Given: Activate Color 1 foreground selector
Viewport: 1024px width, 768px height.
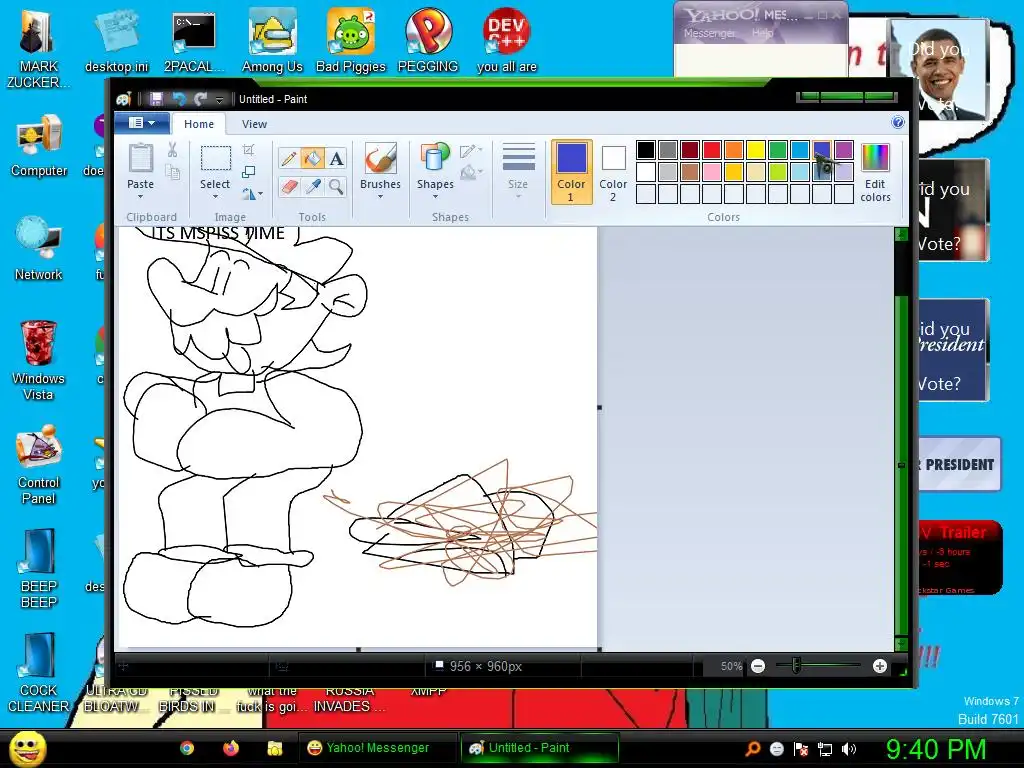Looking at the screenshot, I should (x=571, y=172).
